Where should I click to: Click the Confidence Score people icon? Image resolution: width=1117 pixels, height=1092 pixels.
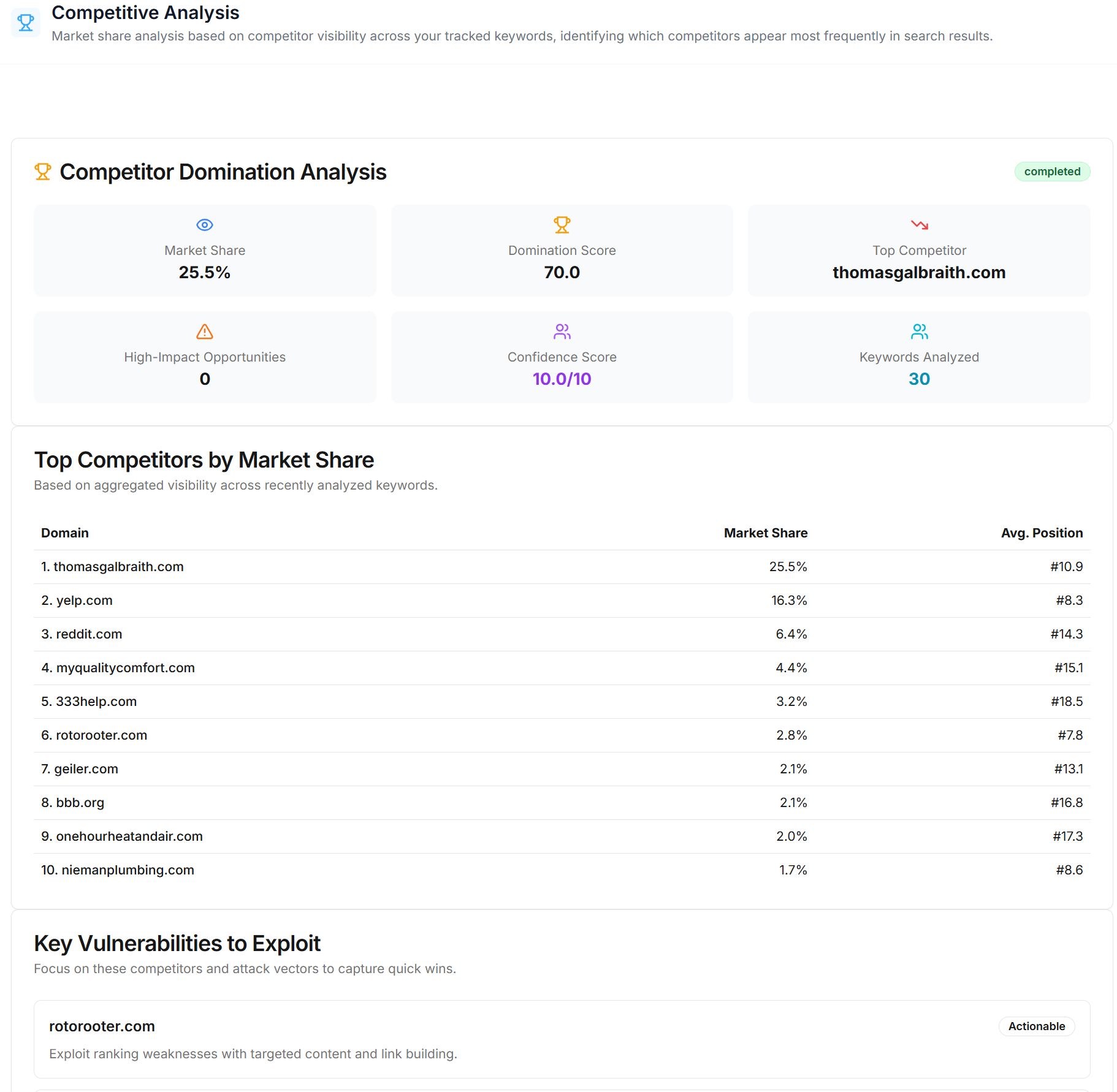pyautogui.click(x=562, y=332)
